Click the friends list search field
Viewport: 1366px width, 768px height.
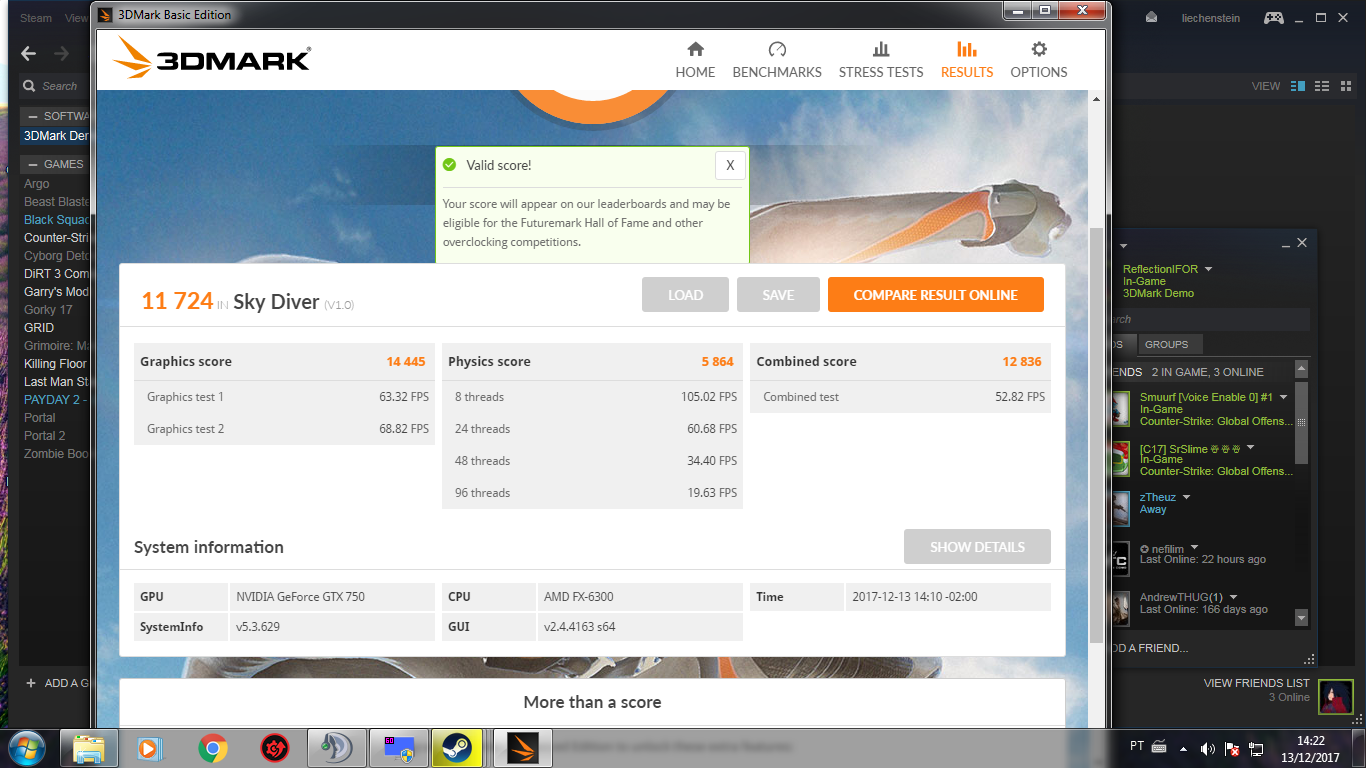tap(1209, 319)
